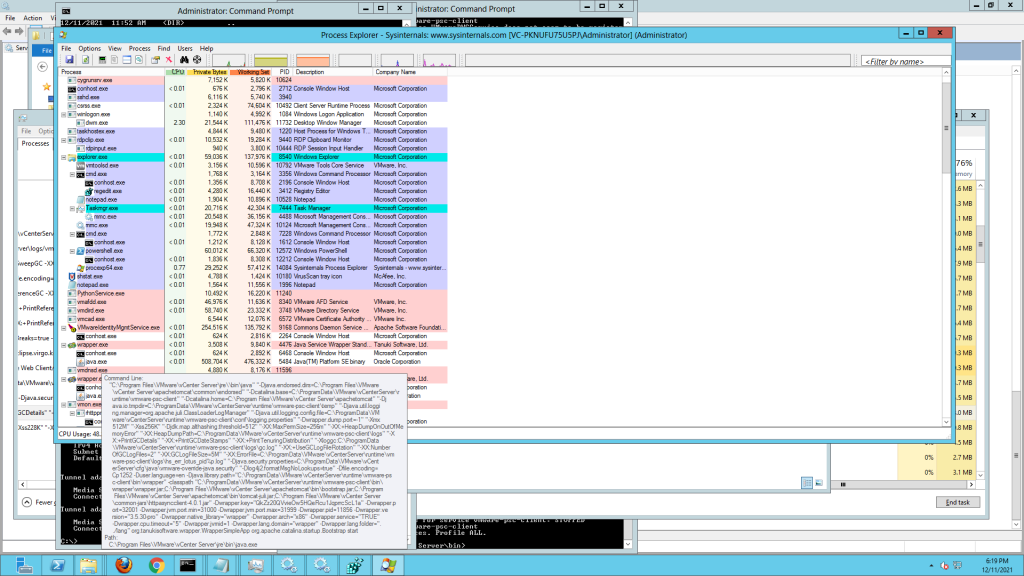Switch to Process Explorer in the taskbar
This screenshot has width=1024, height=576.
point(389,566)
